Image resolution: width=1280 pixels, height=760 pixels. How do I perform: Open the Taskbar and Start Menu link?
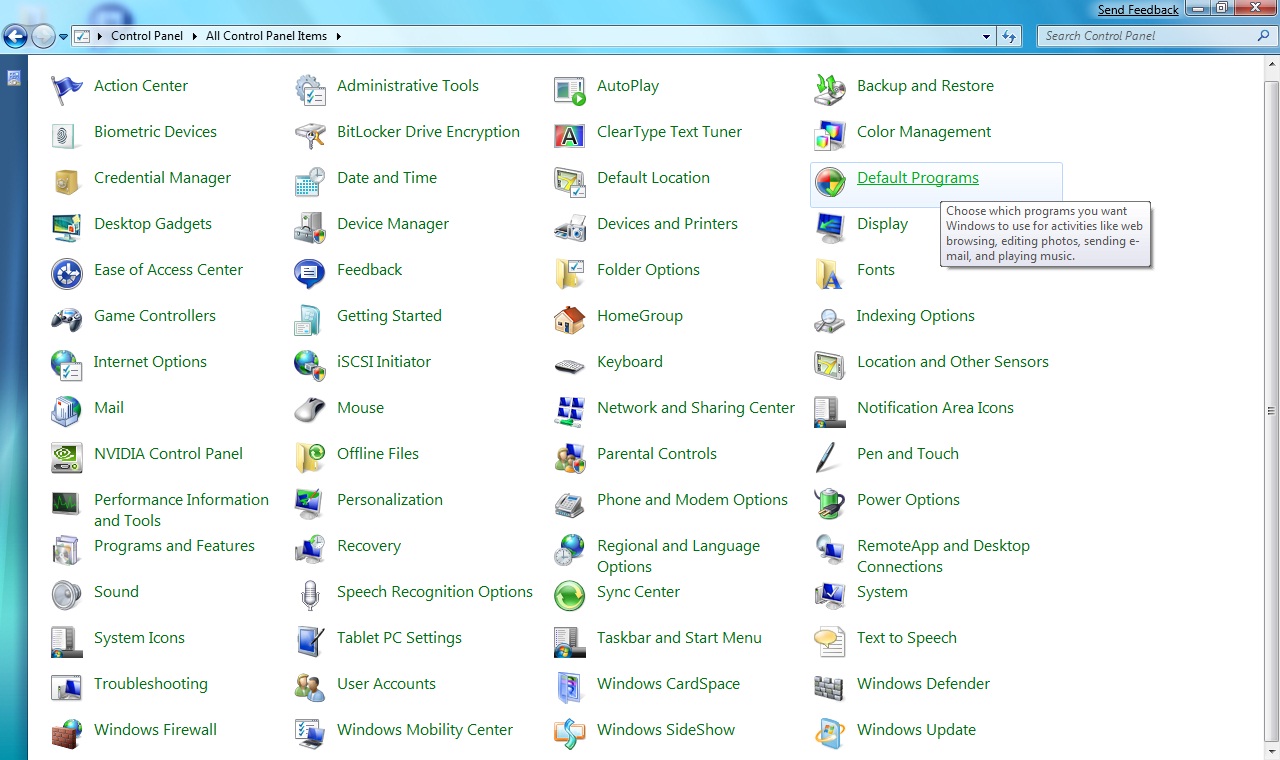pos(679,638)
